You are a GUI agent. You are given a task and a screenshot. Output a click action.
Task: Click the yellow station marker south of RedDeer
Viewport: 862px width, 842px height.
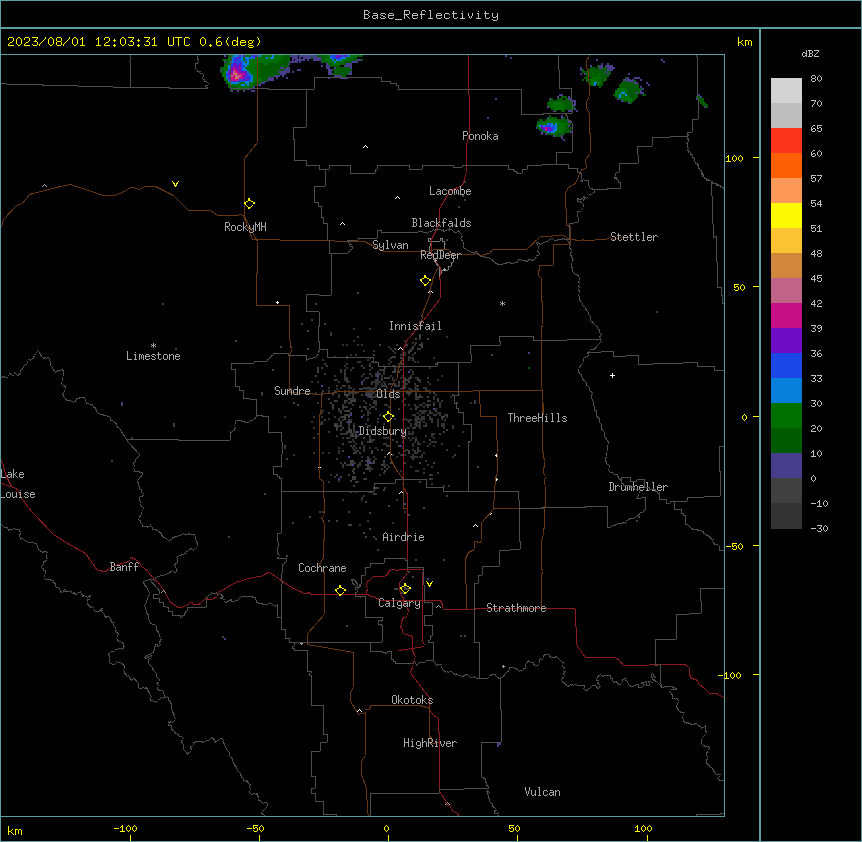pyautogui.click(x=425, y=281)
